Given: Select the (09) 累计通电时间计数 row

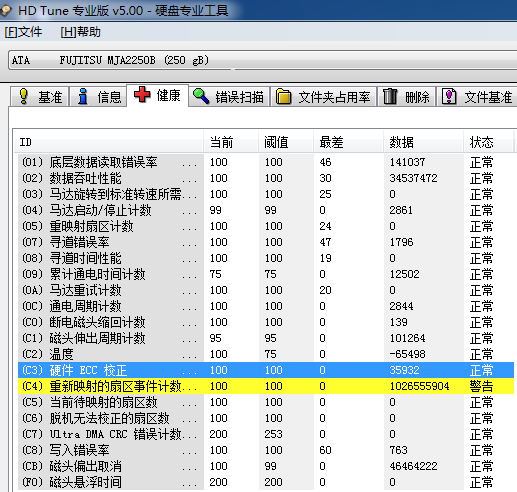Looking at the screenshot, I should click(266, 274).
